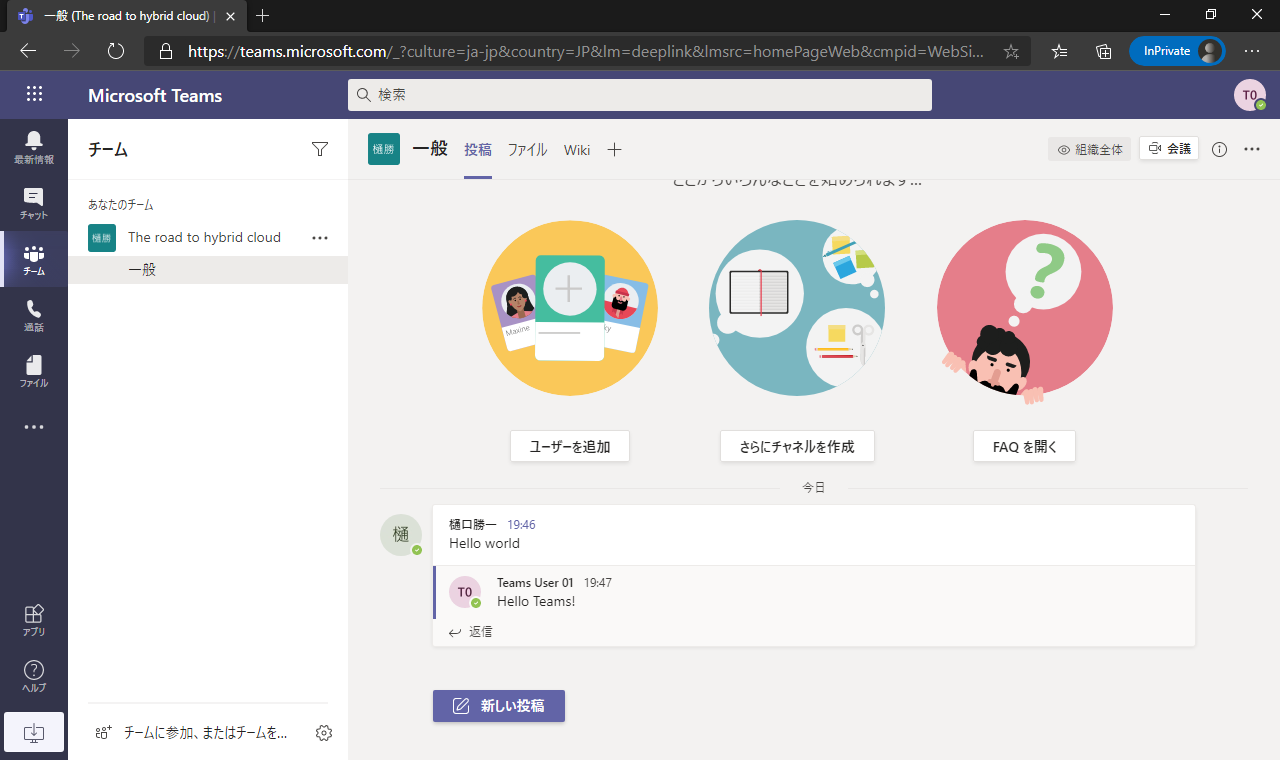Select the Teams (チーム) sidebar icon
Screen dimensions: 1280x760
click(x=34, y=260)
